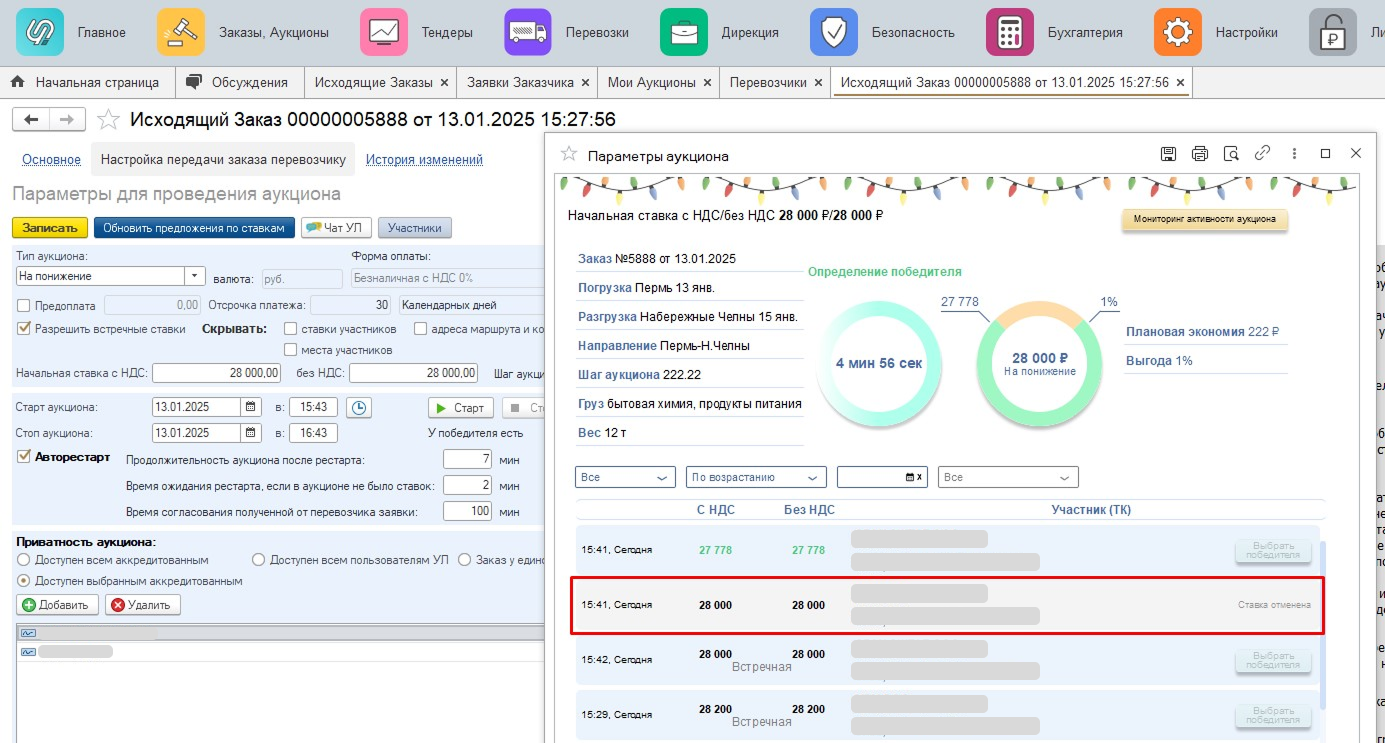The width and height of the screenshot is (1385, 743).
Task: Click the Начальная ставка с НДС field
Action: click(x=216, y=373)
